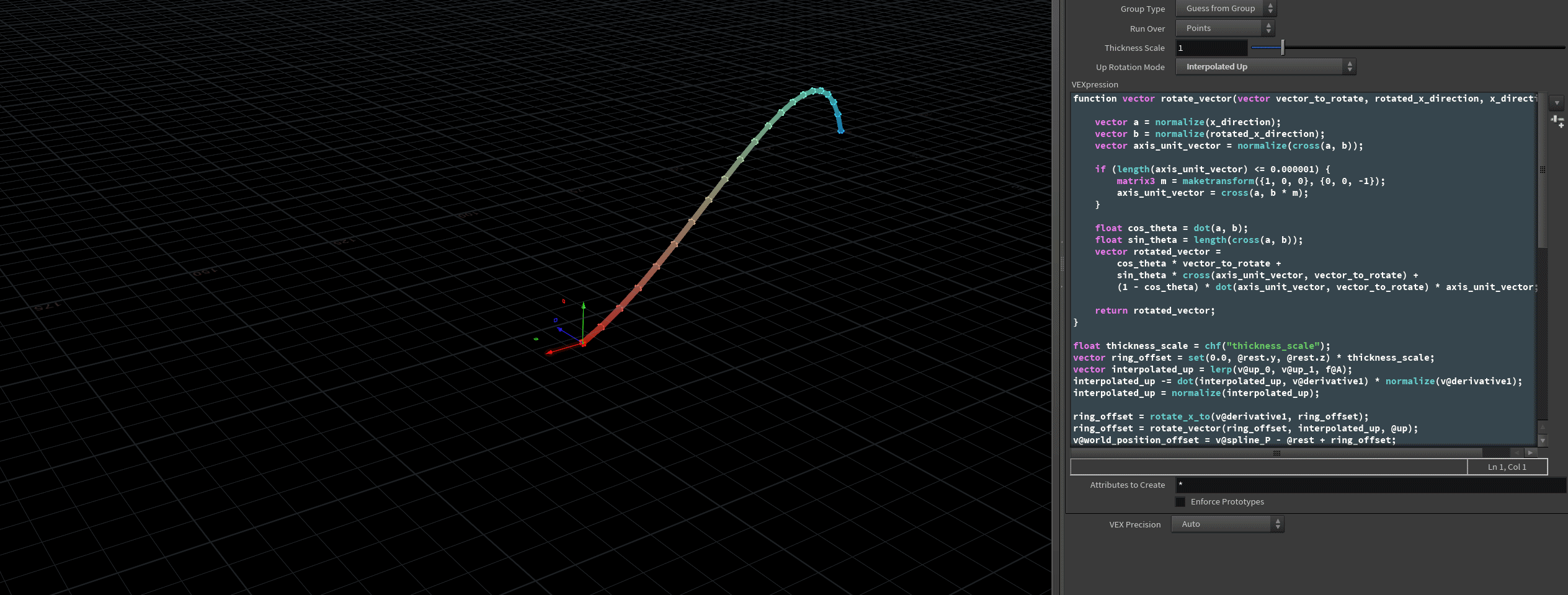Click the Thickness Scale slider ladder handle
The height and width of the screenshot is (595, 1568).
[1281, 48]
